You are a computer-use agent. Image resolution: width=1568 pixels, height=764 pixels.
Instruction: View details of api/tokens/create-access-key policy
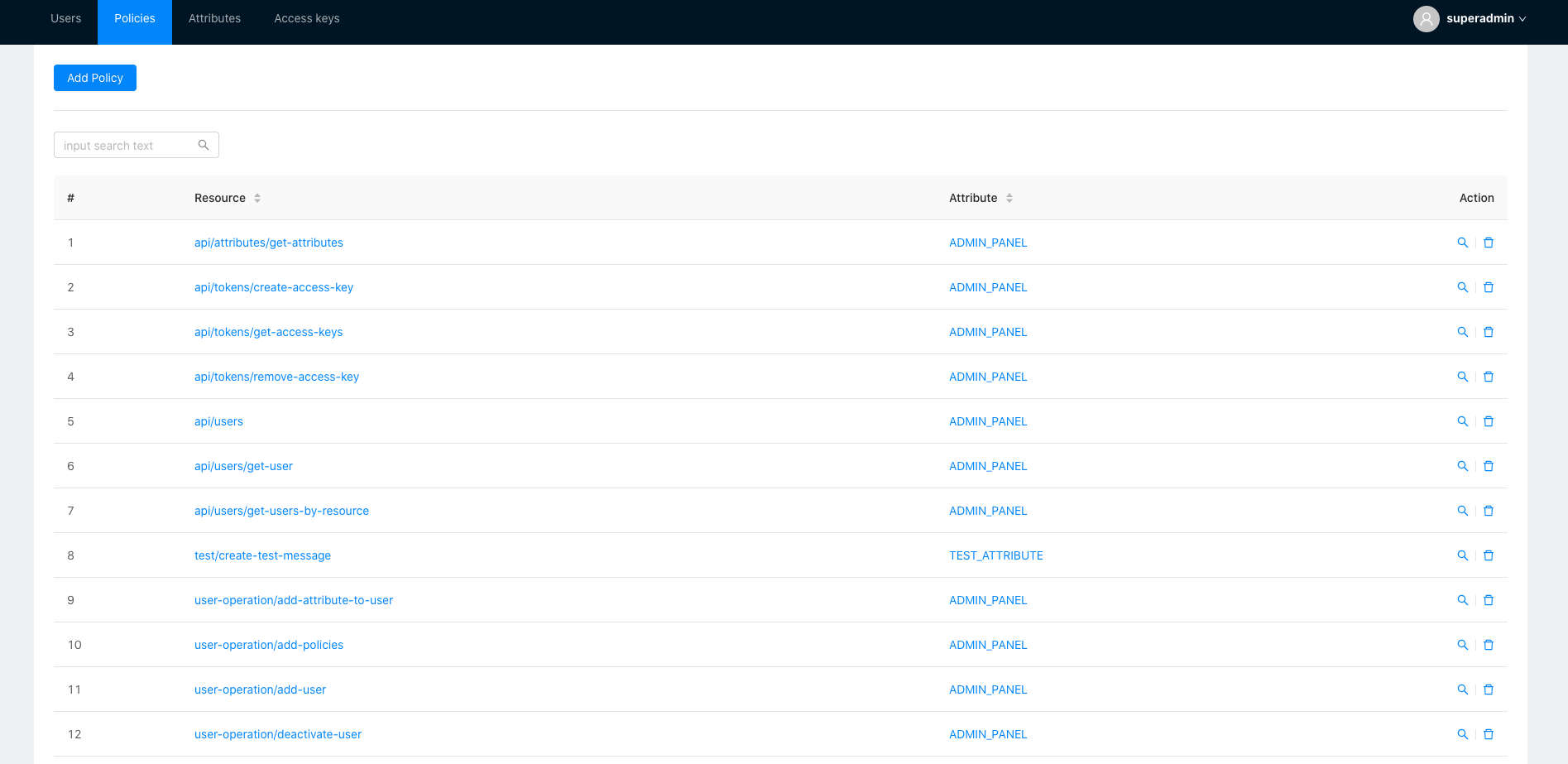1463,287
